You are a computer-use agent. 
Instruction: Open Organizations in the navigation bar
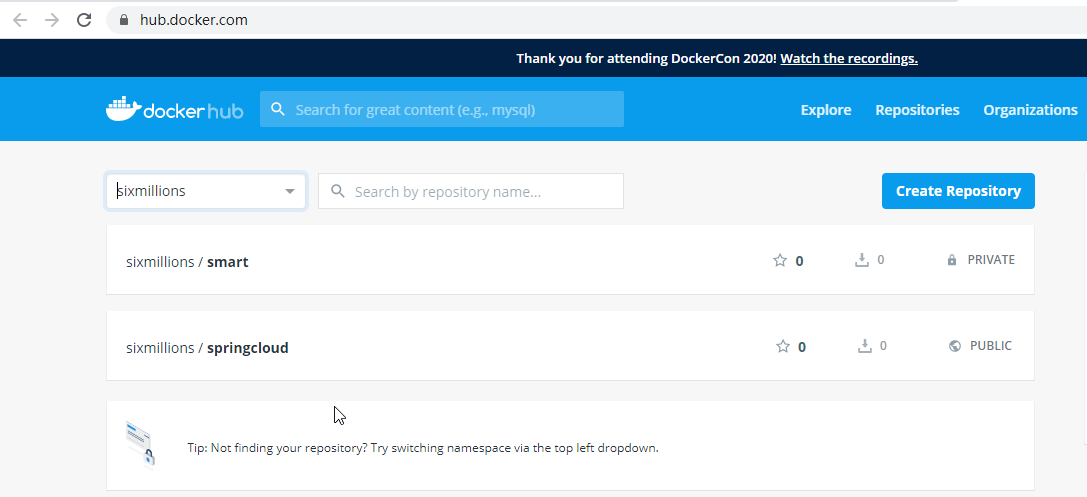pos(1030,110)
